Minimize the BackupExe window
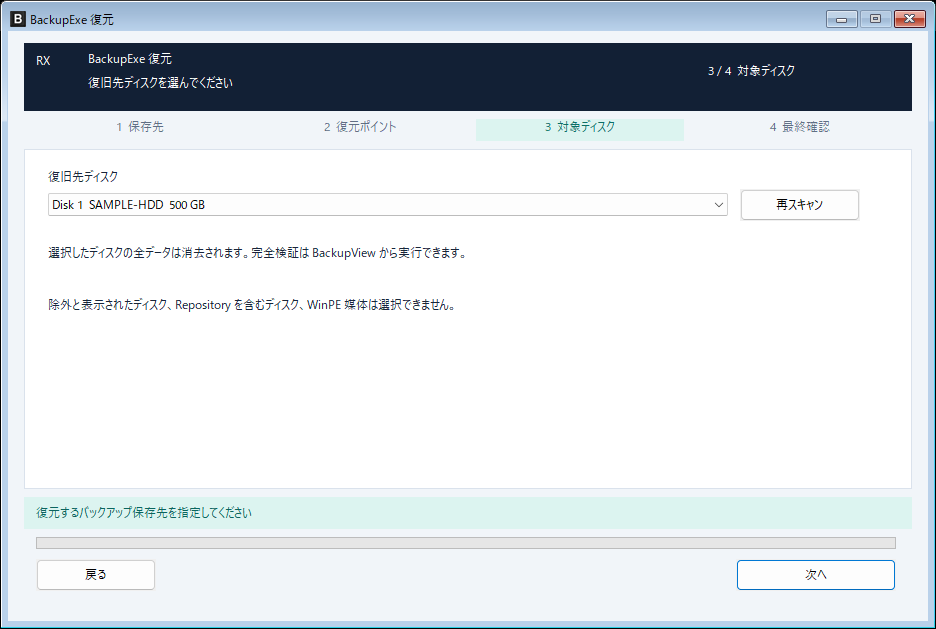 (x=842, y=19)
